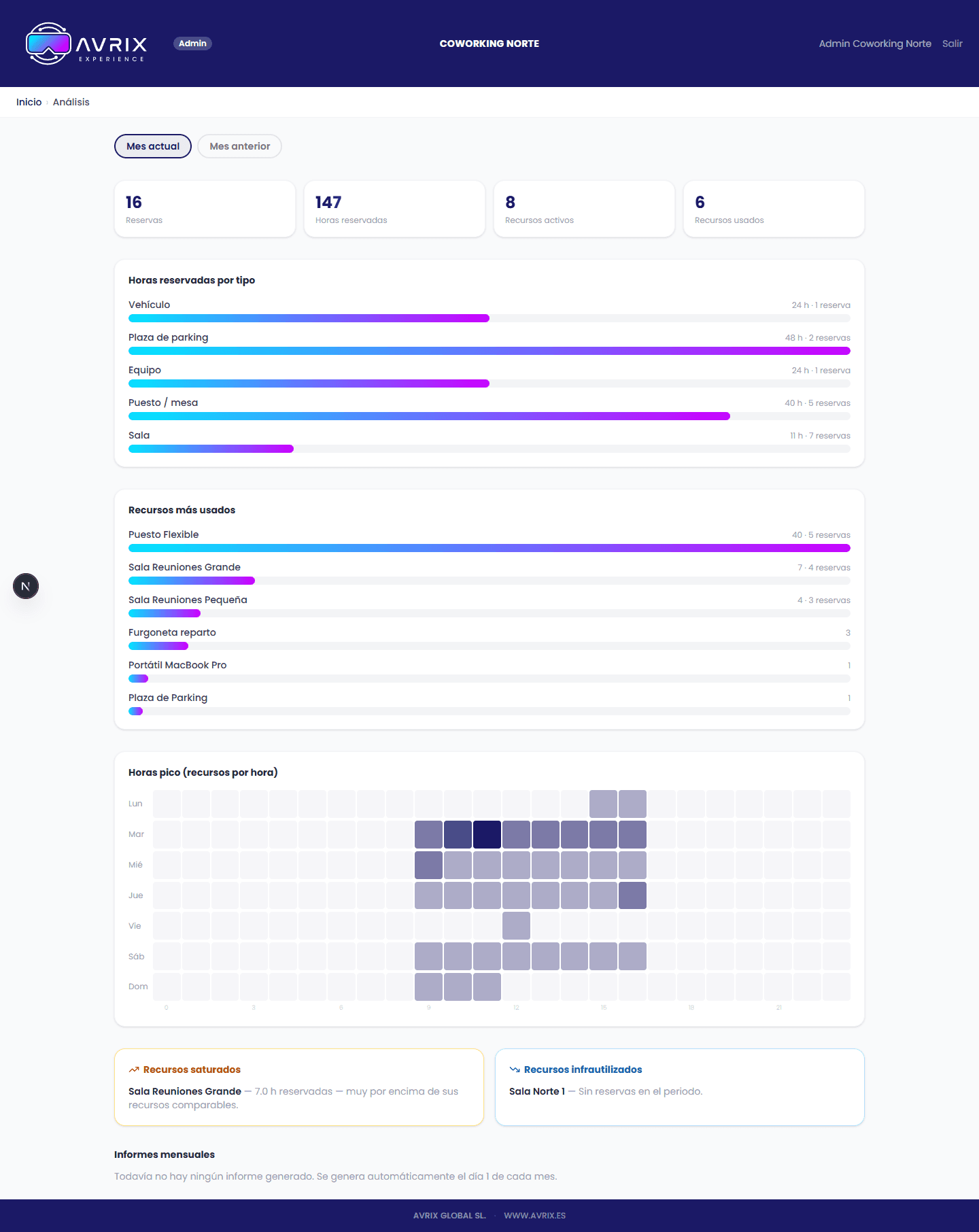
Task: Click '4 · 3 reservas' value
Action: tap(824, 600)
